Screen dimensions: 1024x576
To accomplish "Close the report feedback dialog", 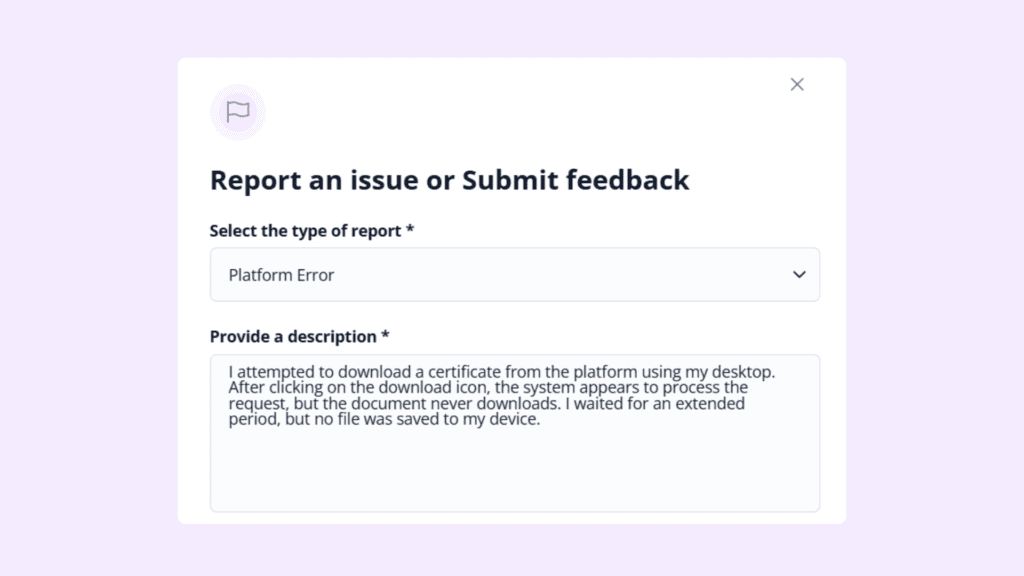I will point(797,84).
